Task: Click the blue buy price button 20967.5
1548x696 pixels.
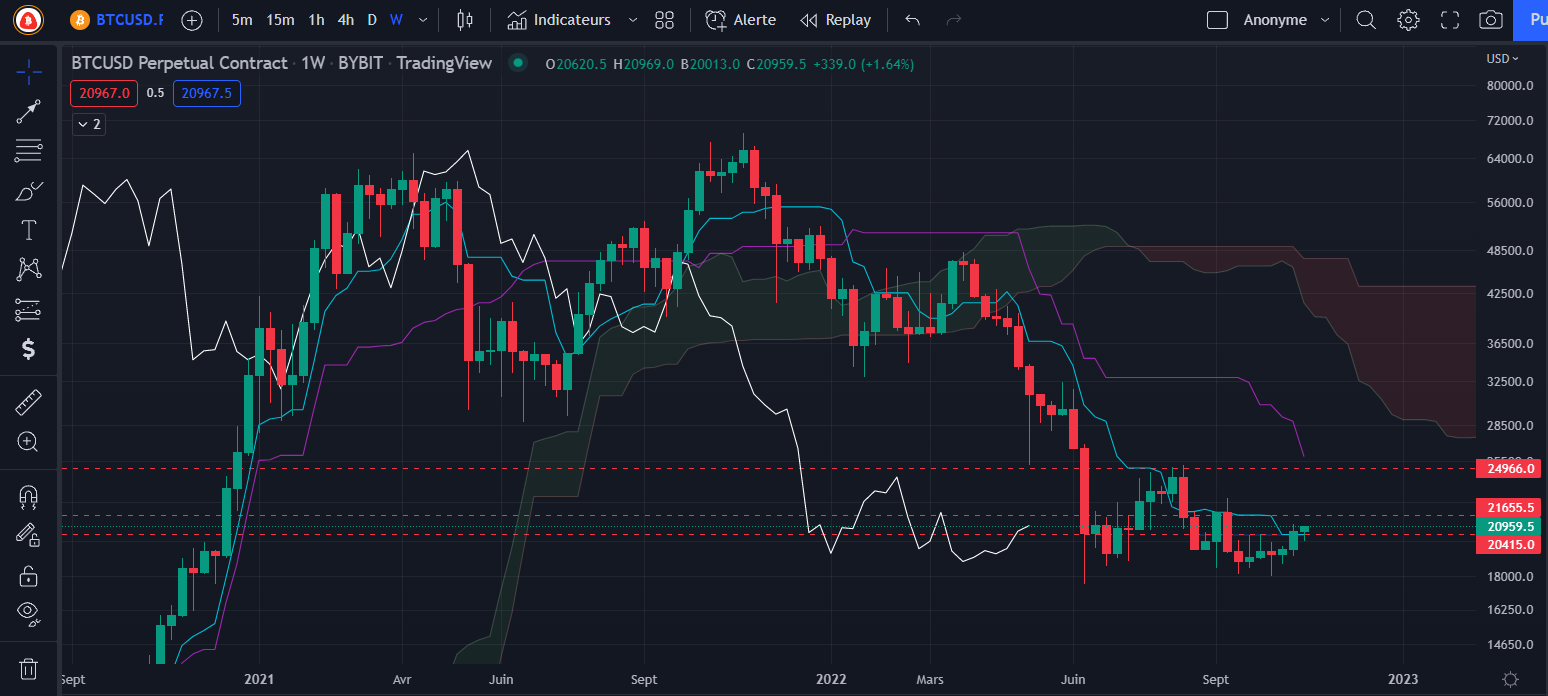Action: [x=206, y=93]
